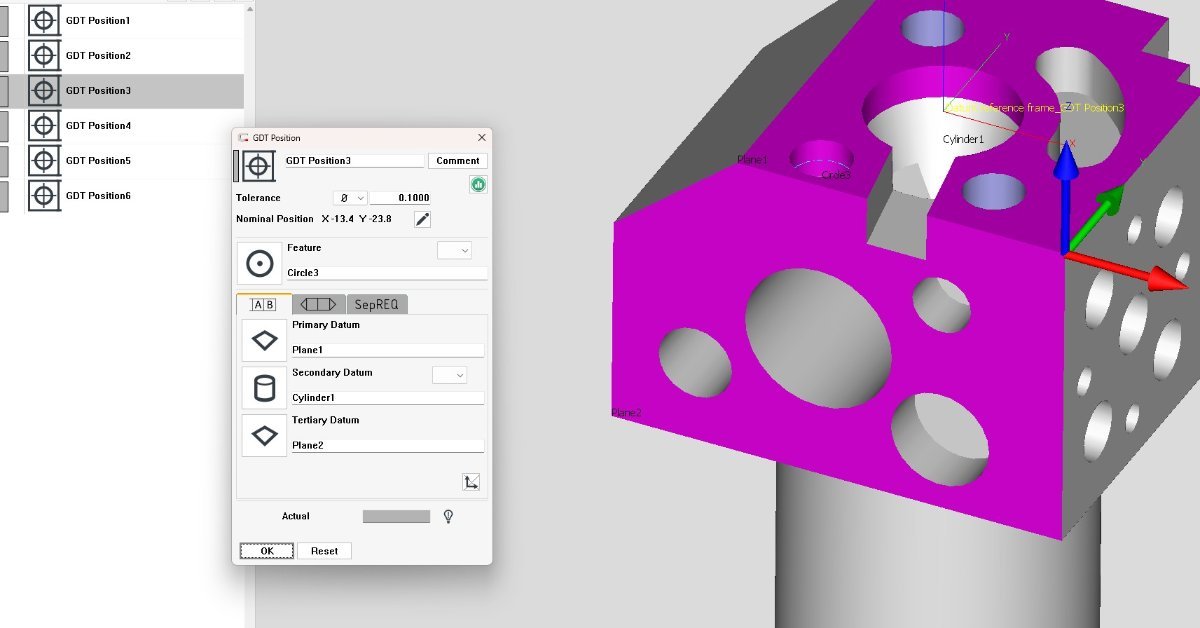Open the Comment button

(x=458, y=161)
